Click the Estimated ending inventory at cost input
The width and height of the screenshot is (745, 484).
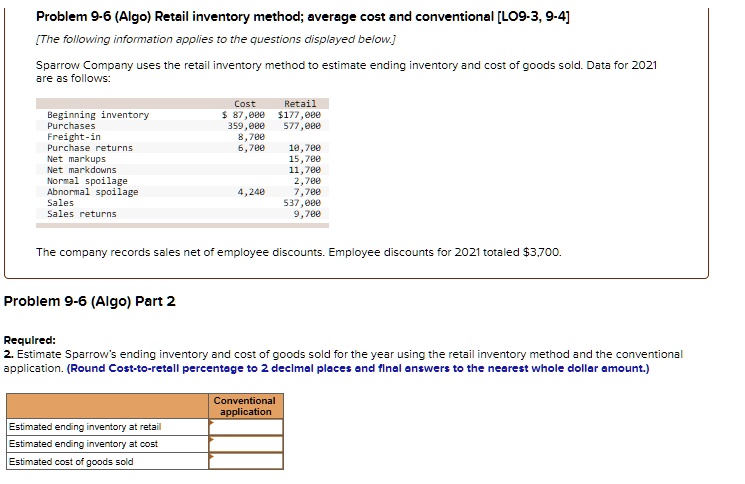coord(246,444)
